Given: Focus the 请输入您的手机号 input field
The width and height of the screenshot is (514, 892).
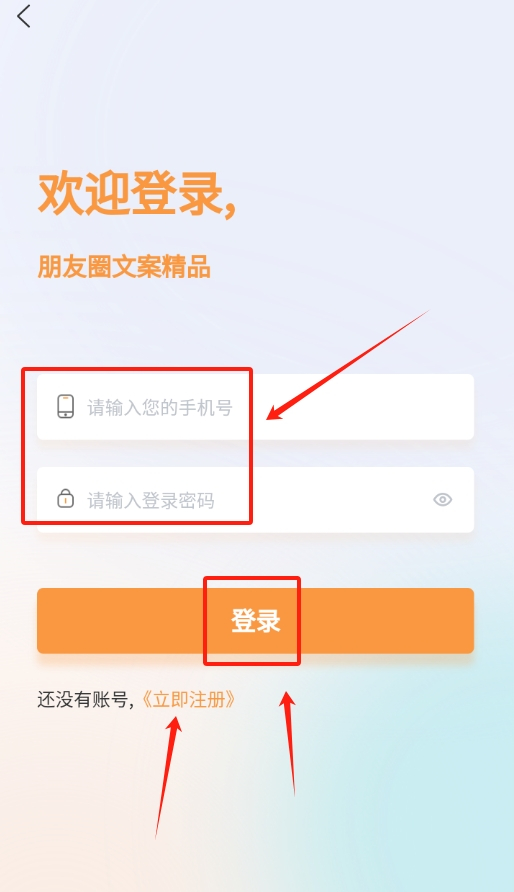Looking at the screenshot, I should (x=255, y=407).
